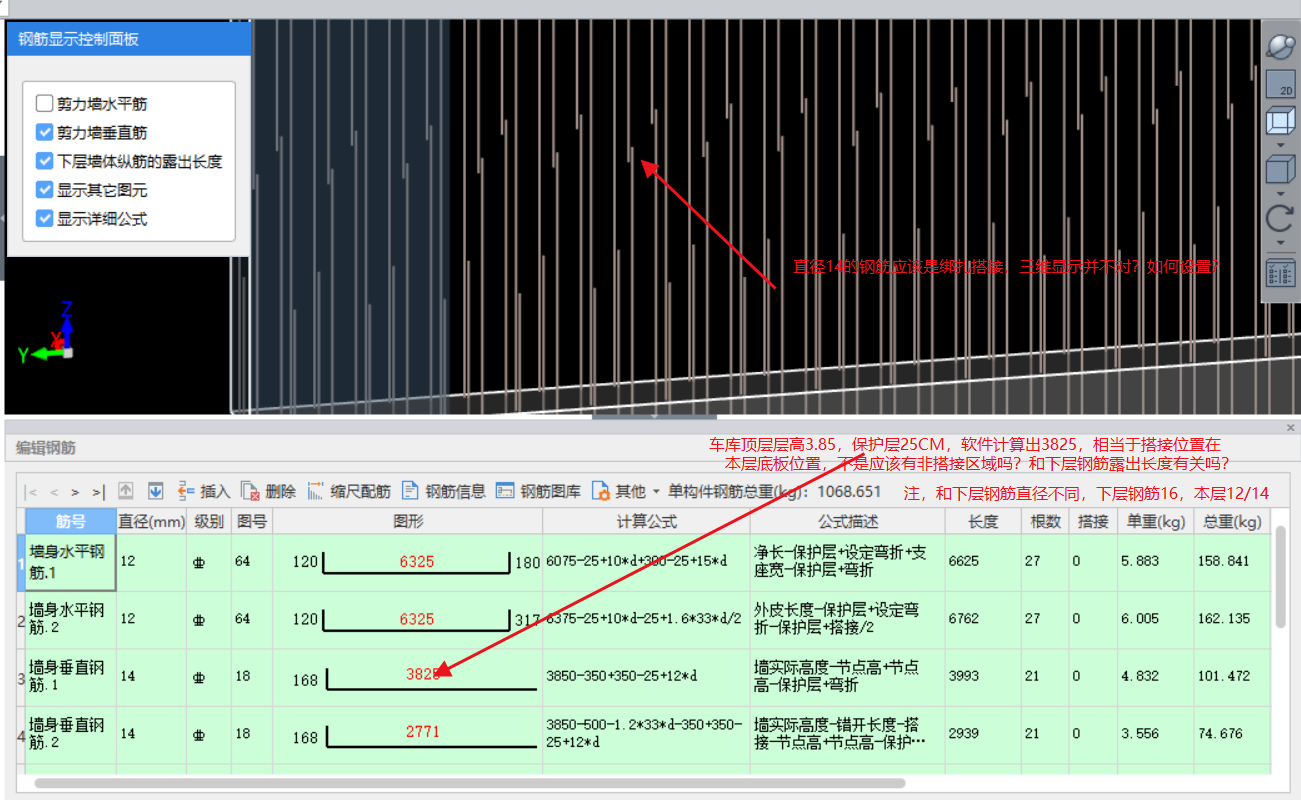Go to first record arrow
Image resolution: width=1301 pixels, height=800 pixels.
tap(30, 492)
